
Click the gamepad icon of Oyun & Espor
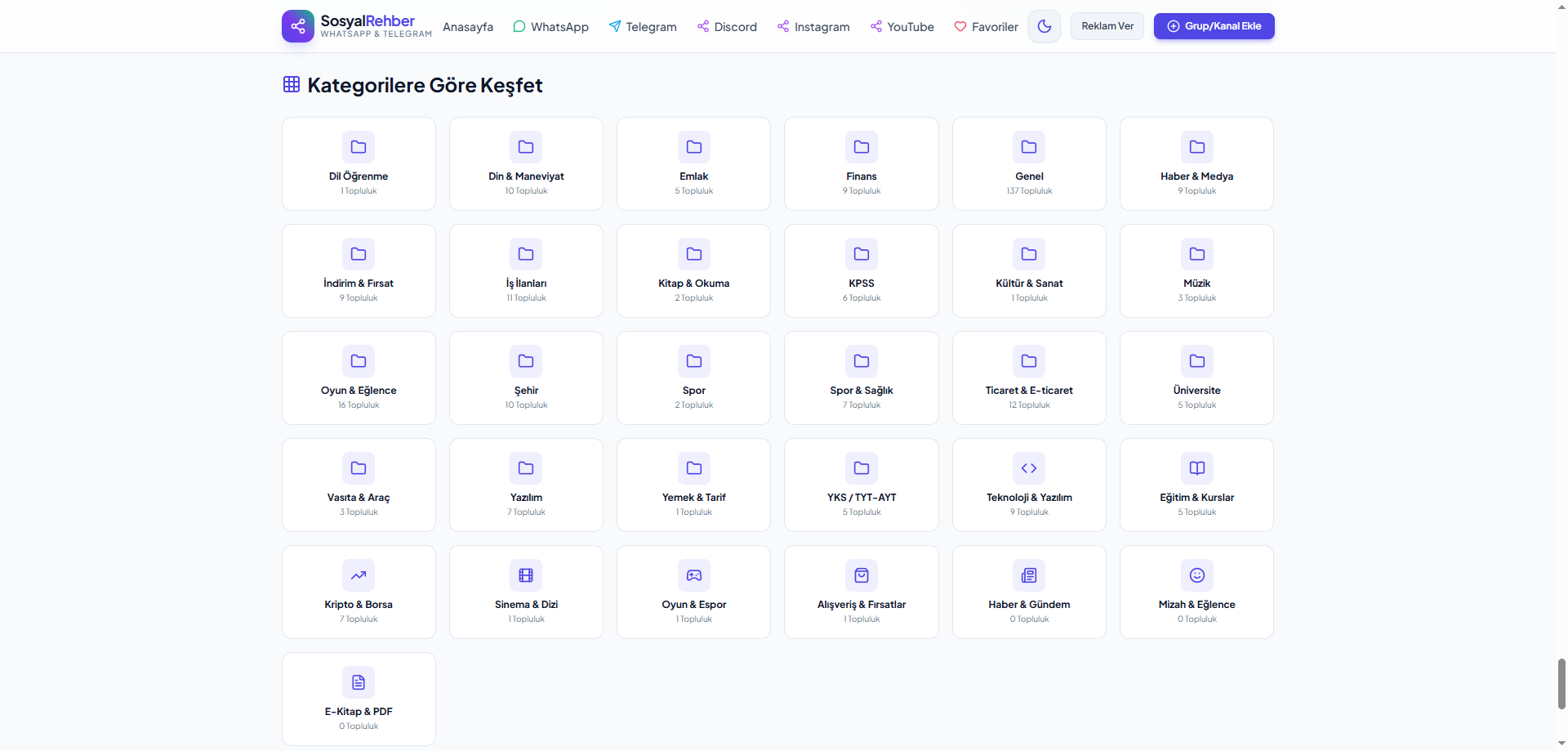point(694,575)
